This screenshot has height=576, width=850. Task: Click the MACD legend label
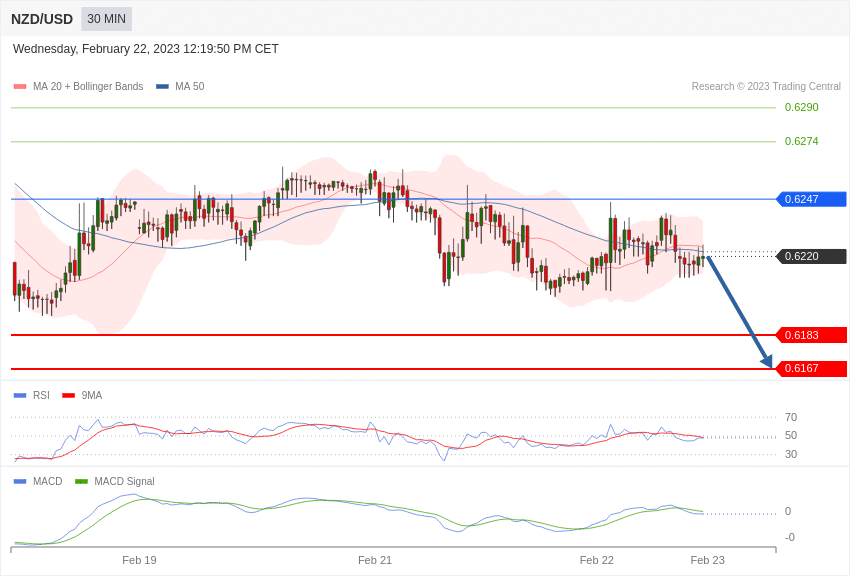click(48, 481)
